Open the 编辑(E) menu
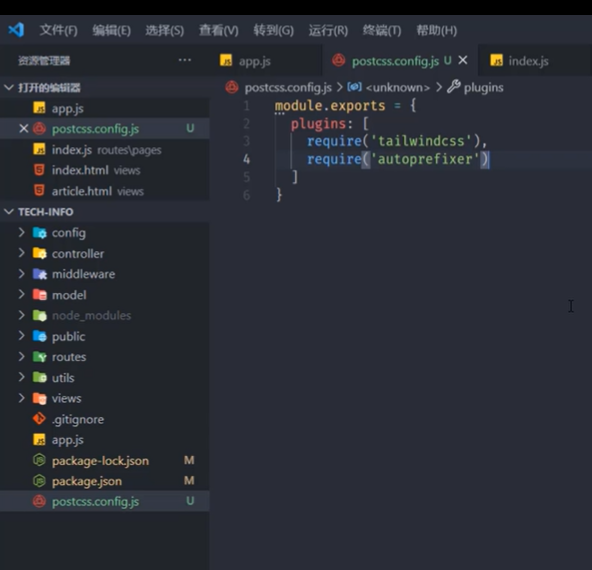This screenshot has width=592, height=570. [x=112, y=30]
